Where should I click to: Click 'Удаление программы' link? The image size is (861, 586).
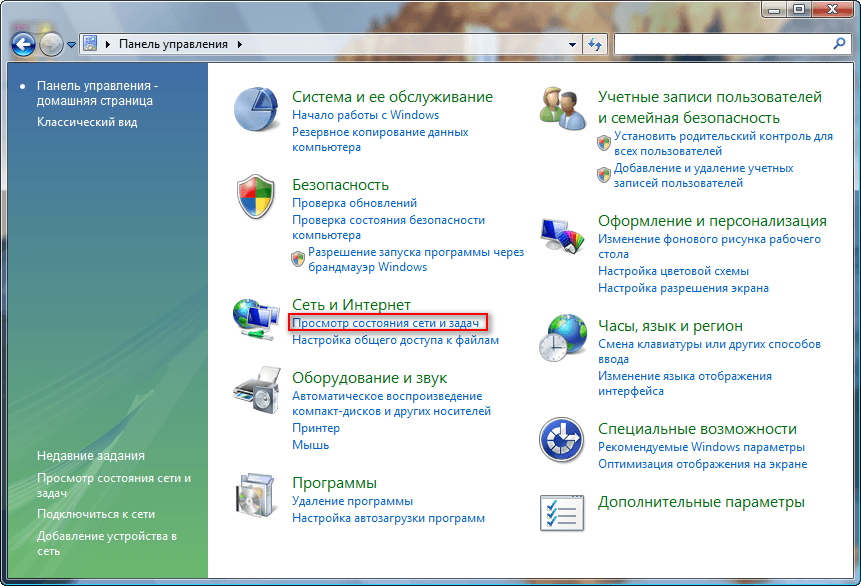tap(352, 501)
